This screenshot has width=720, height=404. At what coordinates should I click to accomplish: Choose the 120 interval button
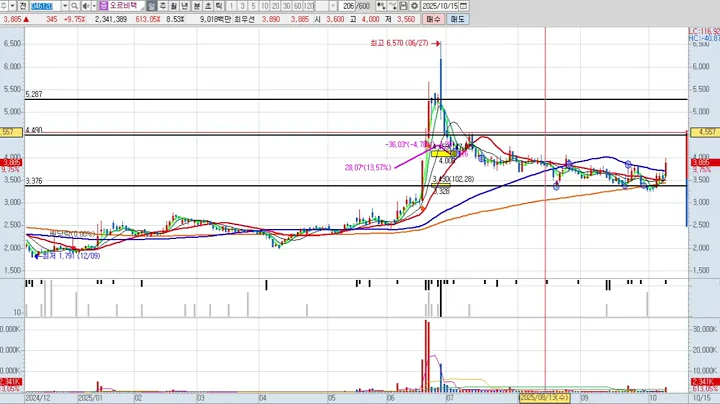[309, 6]
